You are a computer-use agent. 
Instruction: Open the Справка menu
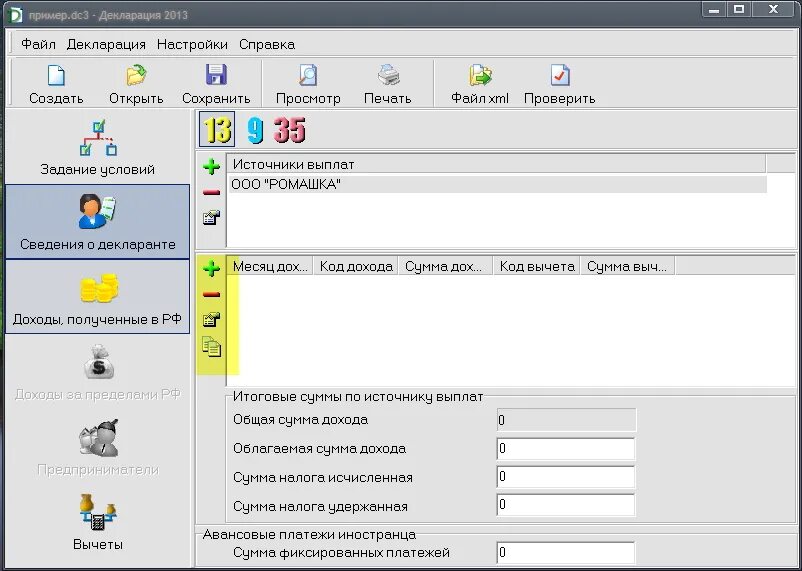click(x=267, y=45)
